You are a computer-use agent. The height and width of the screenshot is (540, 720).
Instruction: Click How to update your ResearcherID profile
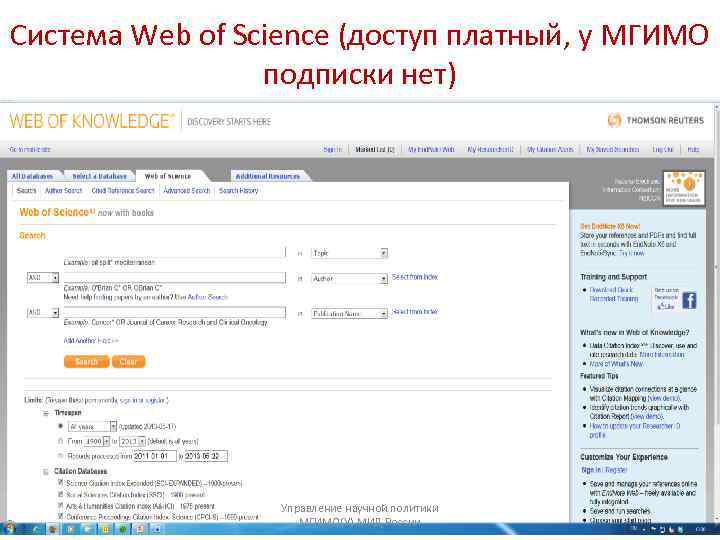point(635,430)
